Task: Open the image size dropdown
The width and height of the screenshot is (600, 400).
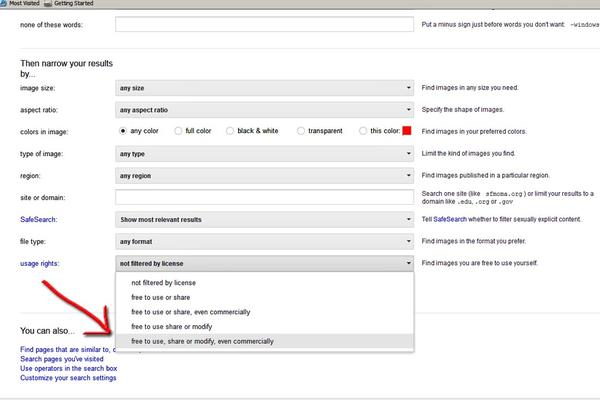Action: [264, 88]
